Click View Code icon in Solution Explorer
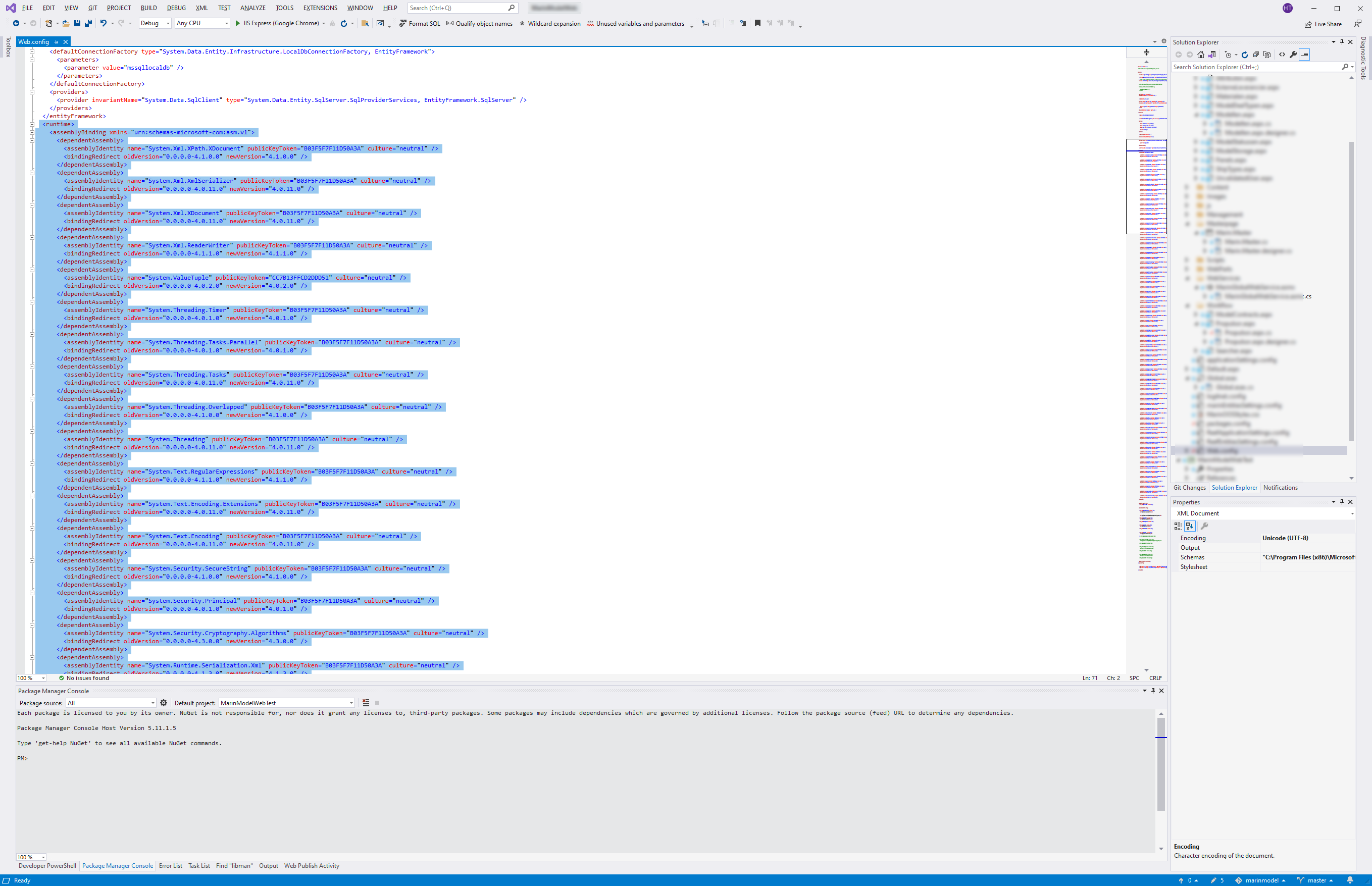This screenshot has height=886, width=1372. [1282, 55]
